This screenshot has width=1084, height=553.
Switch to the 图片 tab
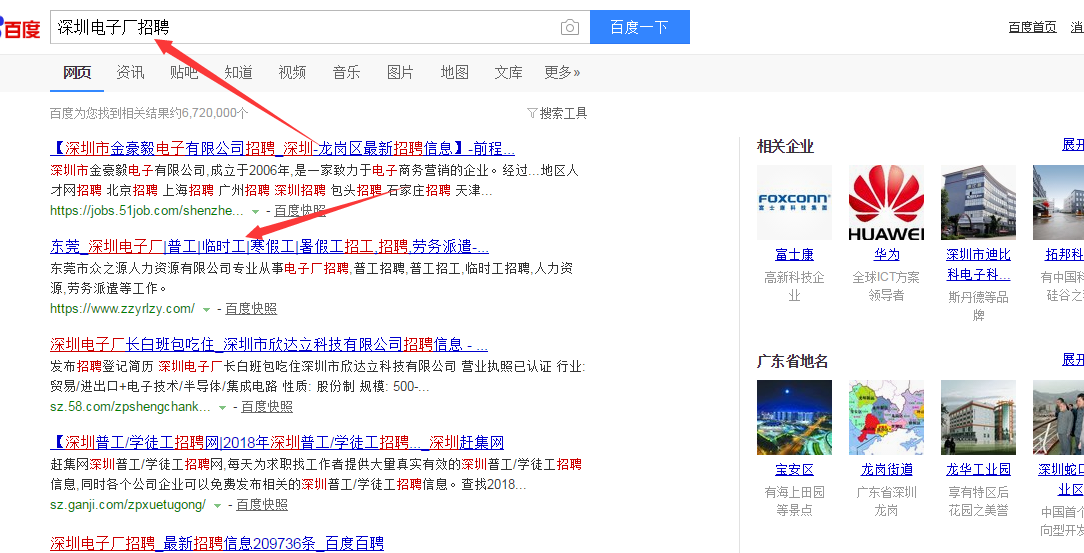[x=400, y=72]
